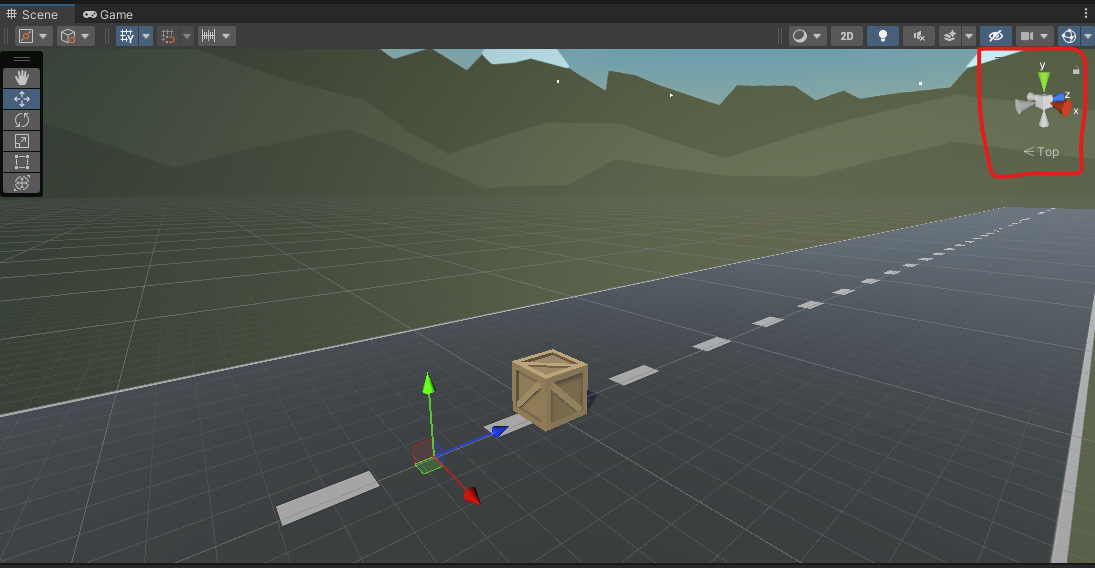Open the gizmos visibility dropdown arrow
Screen dimensions: 1095x568
click(1088, 36)
